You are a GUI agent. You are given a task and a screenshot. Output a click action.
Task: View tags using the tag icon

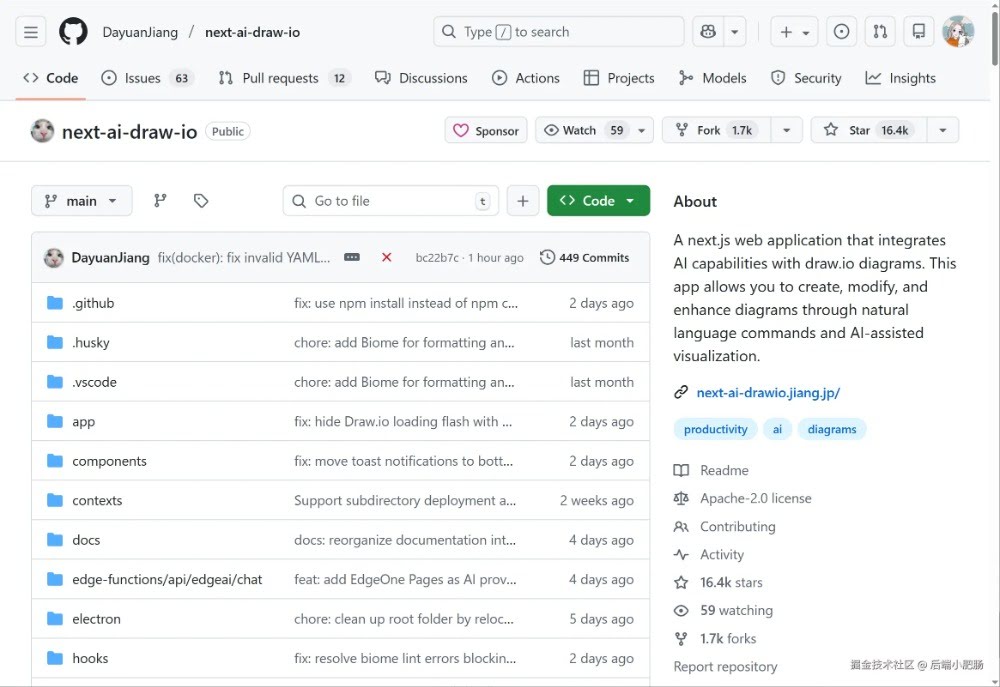201,201
